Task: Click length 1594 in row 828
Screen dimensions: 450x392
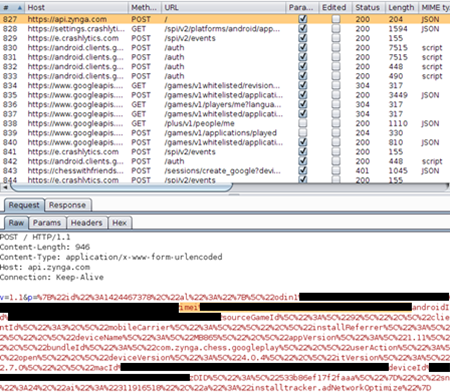Action: pos(398,29)
